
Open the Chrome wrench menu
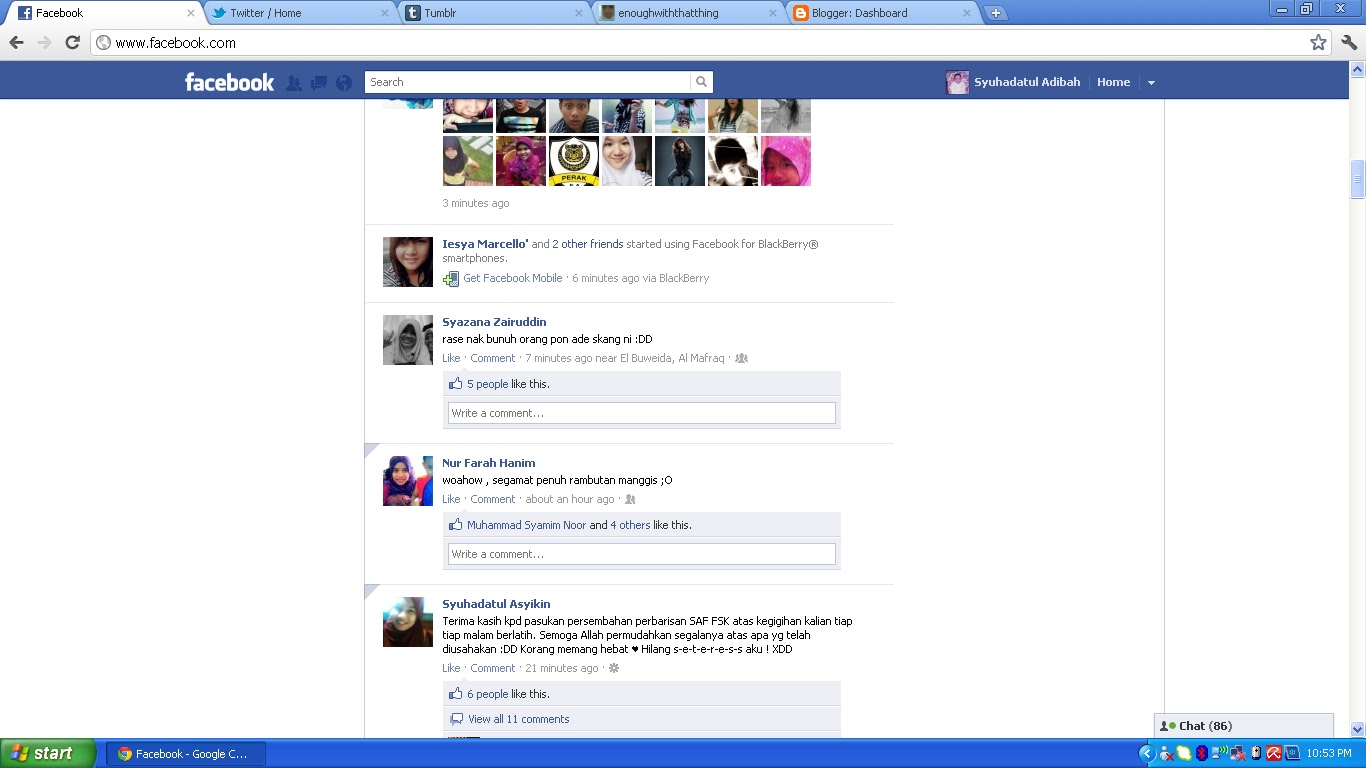pyautogui.click(x=1349, y=42)
